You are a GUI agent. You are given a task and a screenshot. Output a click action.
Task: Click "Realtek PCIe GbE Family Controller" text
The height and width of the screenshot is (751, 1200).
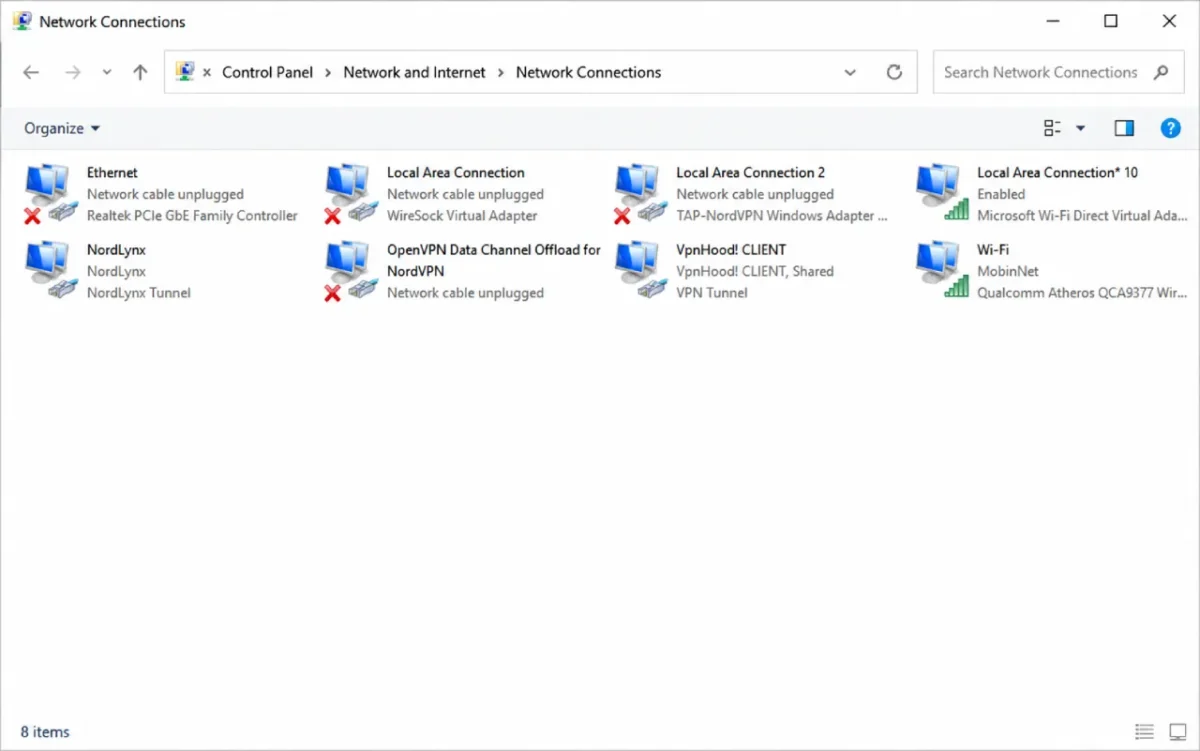click(x=192, y=215)
